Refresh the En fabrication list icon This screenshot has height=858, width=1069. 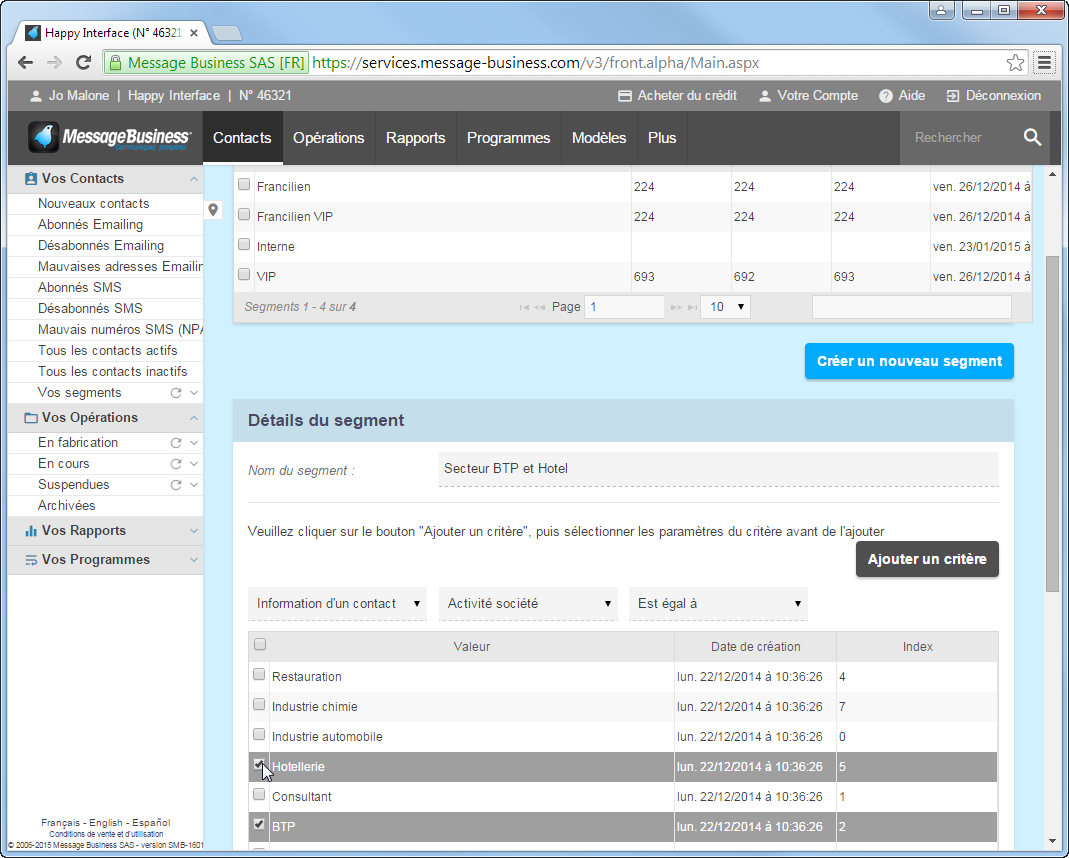pos(176,442)
